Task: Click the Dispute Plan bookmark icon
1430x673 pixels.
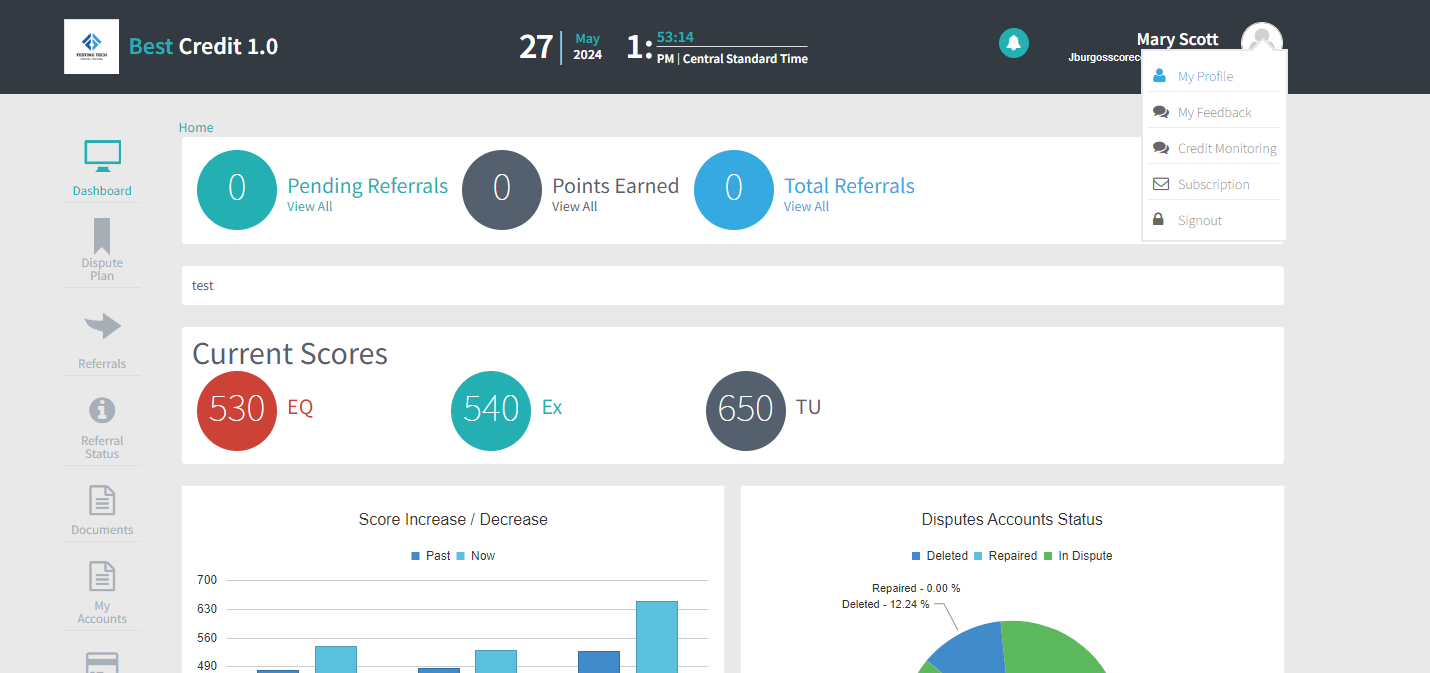Action: [102, 237]
